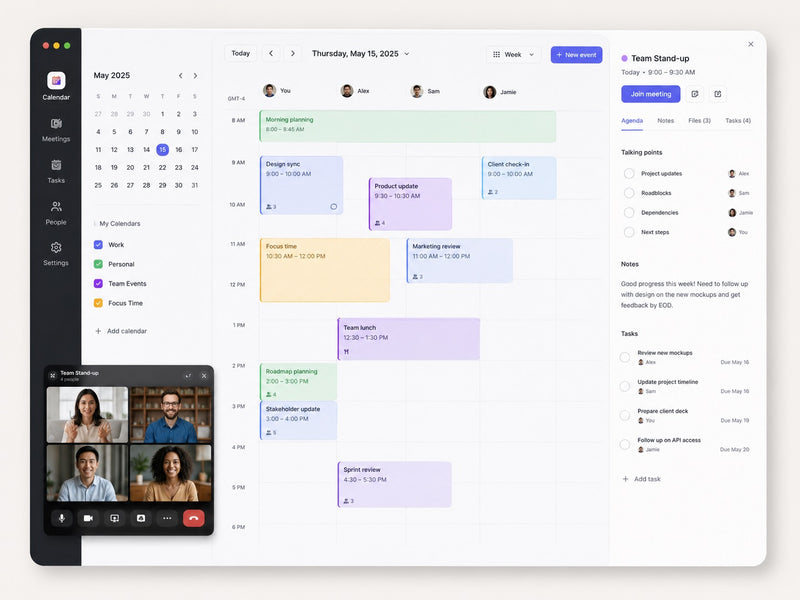Open the Client check-in event
Screen dimensions: 800x600
click(519, 178)
